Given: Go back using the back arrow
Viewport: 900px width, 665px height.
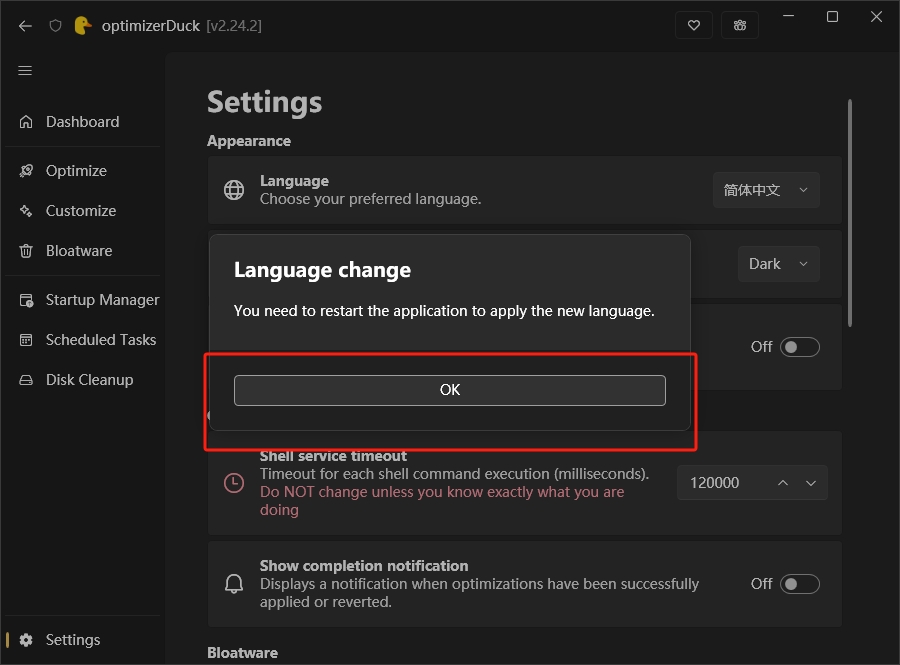Looking at the screenshot, I should [x=25, y=26].
